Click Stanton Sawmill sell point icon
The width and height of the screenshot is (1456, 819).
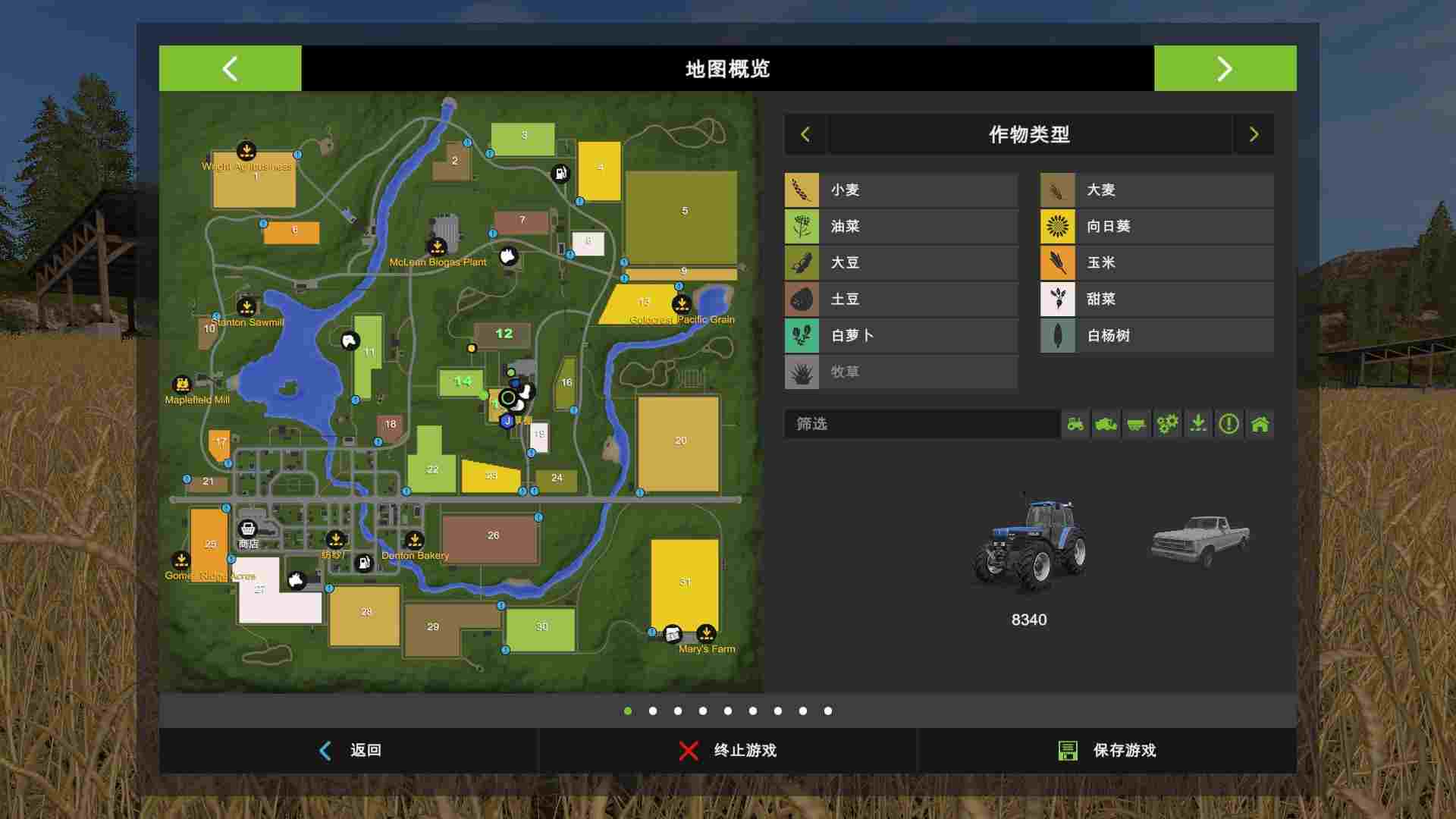(246, 306)
